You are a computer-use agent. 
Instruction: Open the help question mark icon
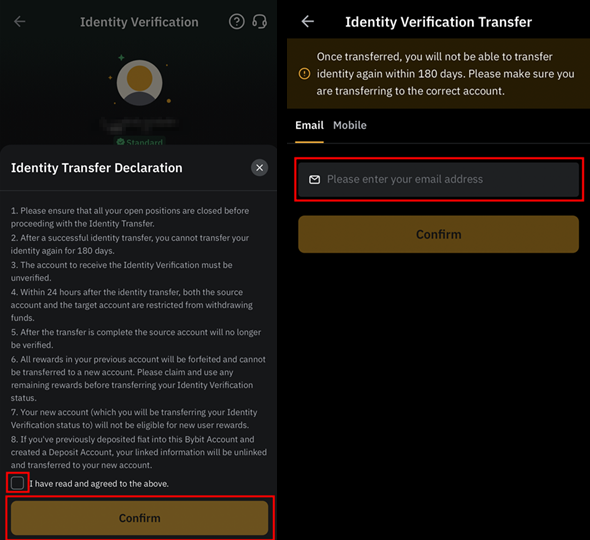tap(237, 22)
